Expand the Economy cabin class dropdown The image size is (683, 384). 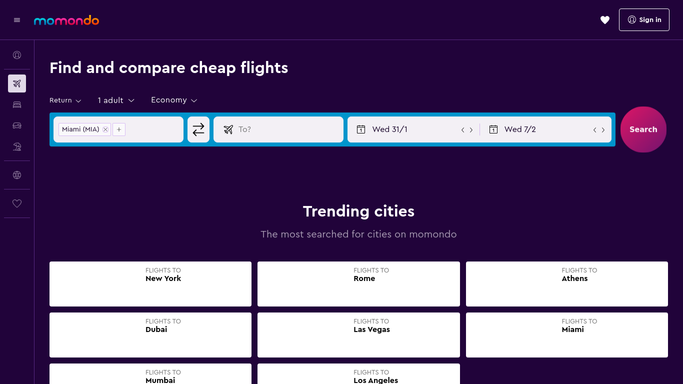(174, 100)
